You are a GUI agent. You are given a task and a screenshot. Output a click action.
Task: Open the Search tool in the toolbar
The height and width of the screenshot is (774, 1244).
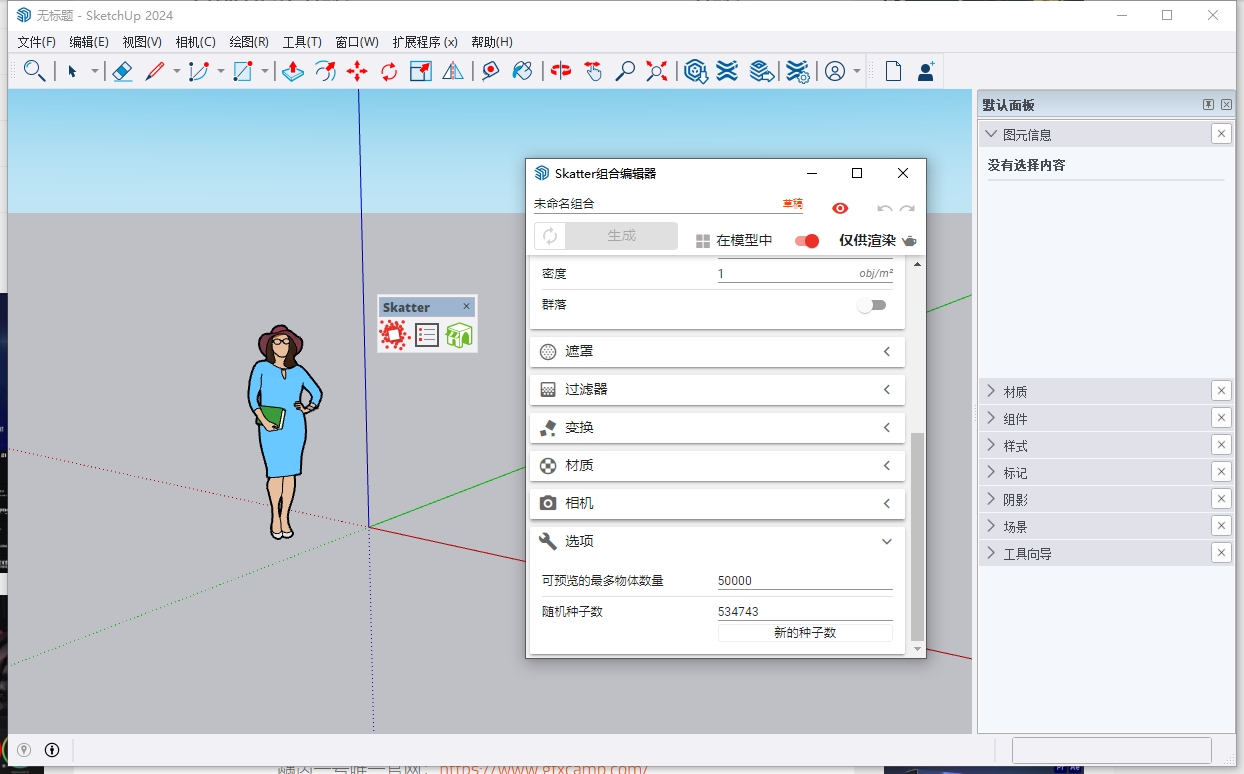34,71
